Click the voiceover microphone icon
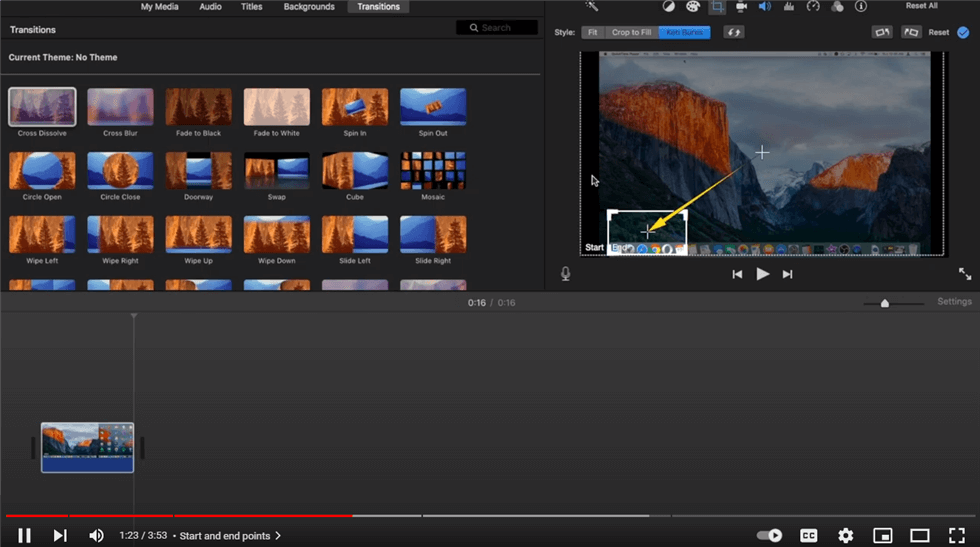 [565, 274]
